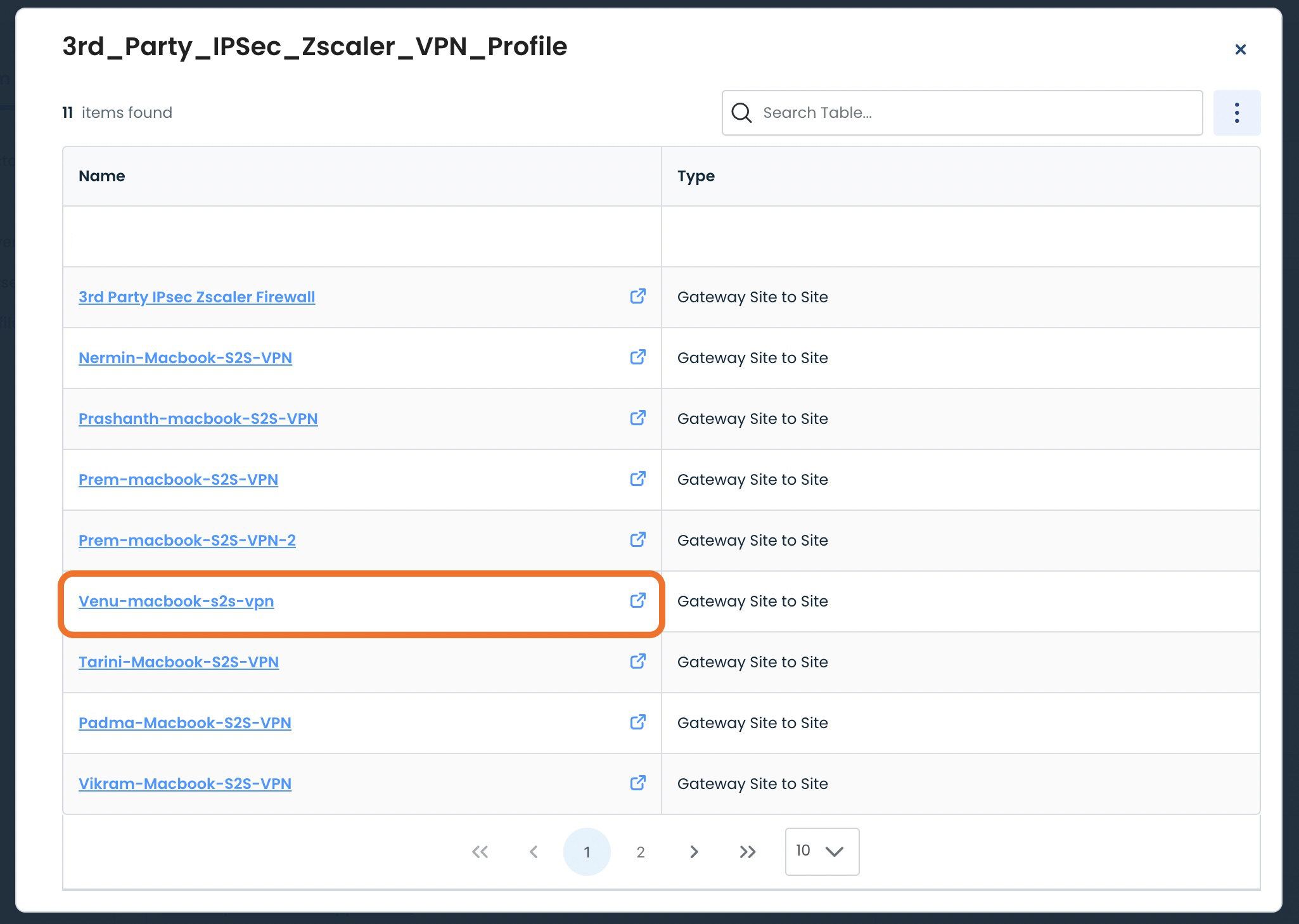Click the '11 items found' count text
Screen dimensions: 1299x924
point(117,113)
